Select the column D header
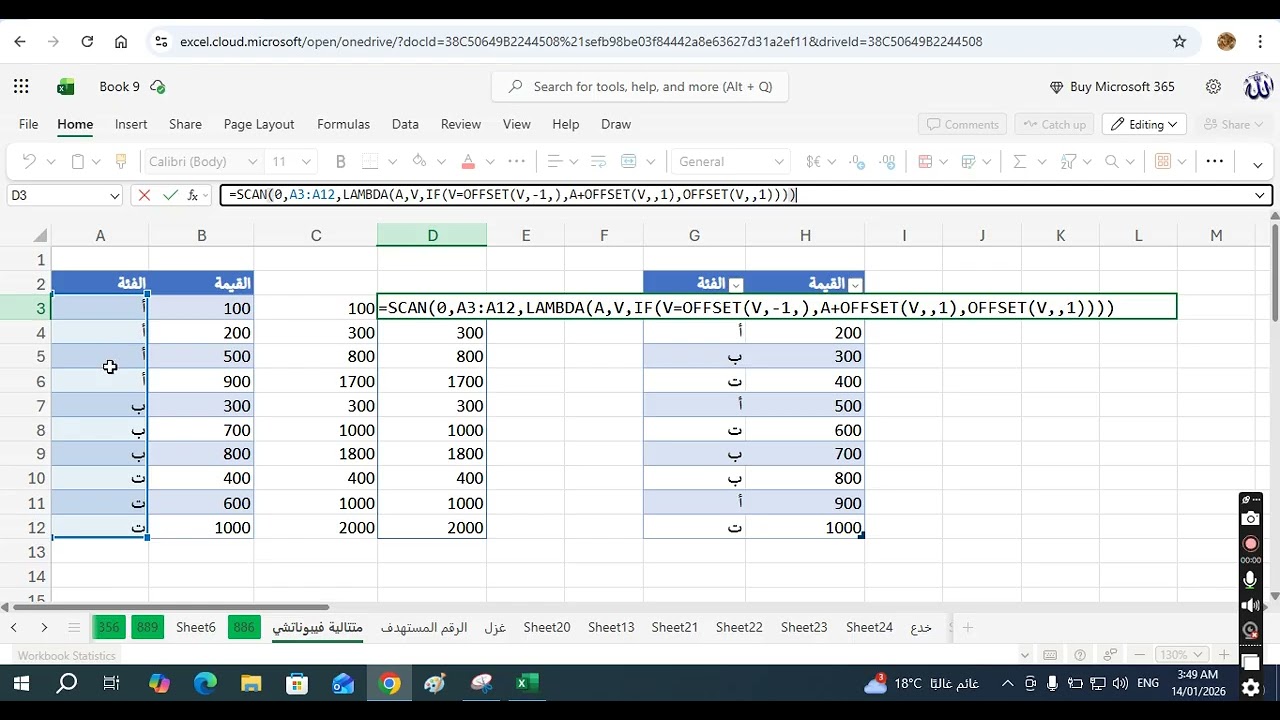1280x720 pixels. (432, 235)
